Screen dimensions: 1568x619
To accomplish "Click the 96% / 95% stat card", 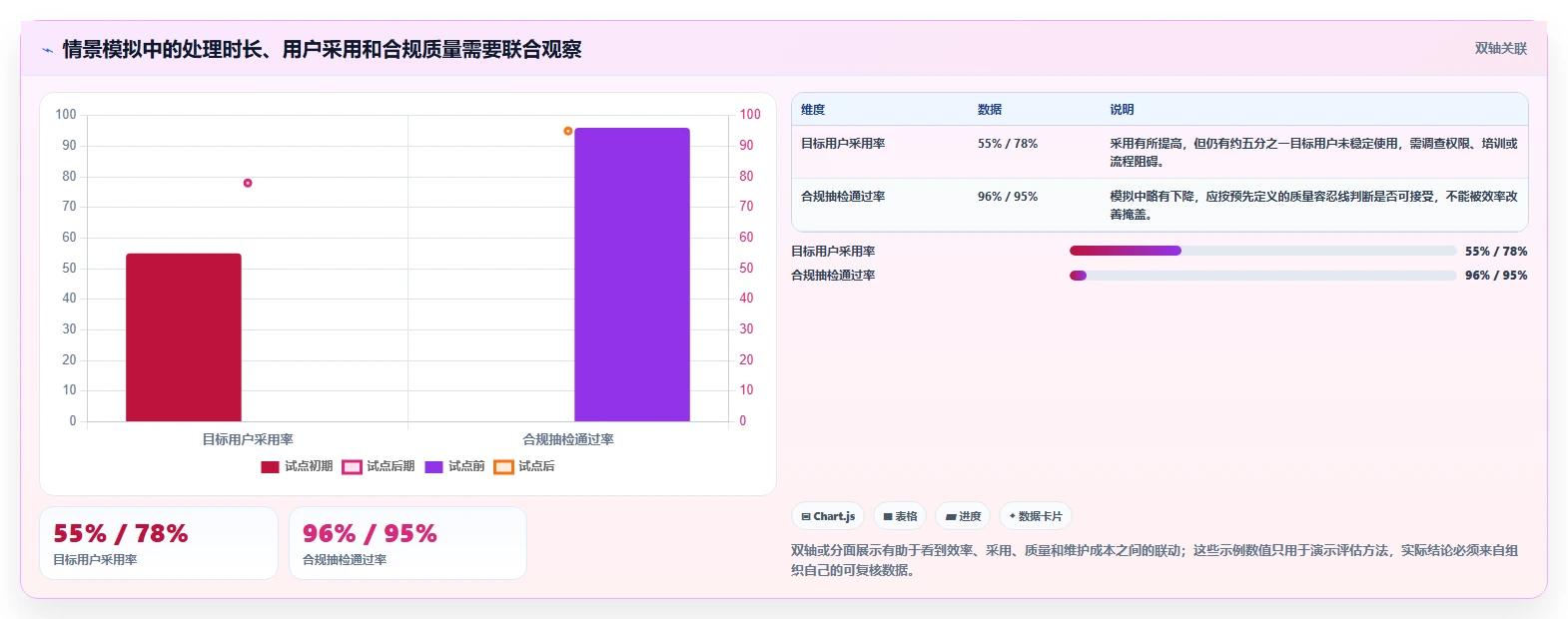I will [407, 543].
